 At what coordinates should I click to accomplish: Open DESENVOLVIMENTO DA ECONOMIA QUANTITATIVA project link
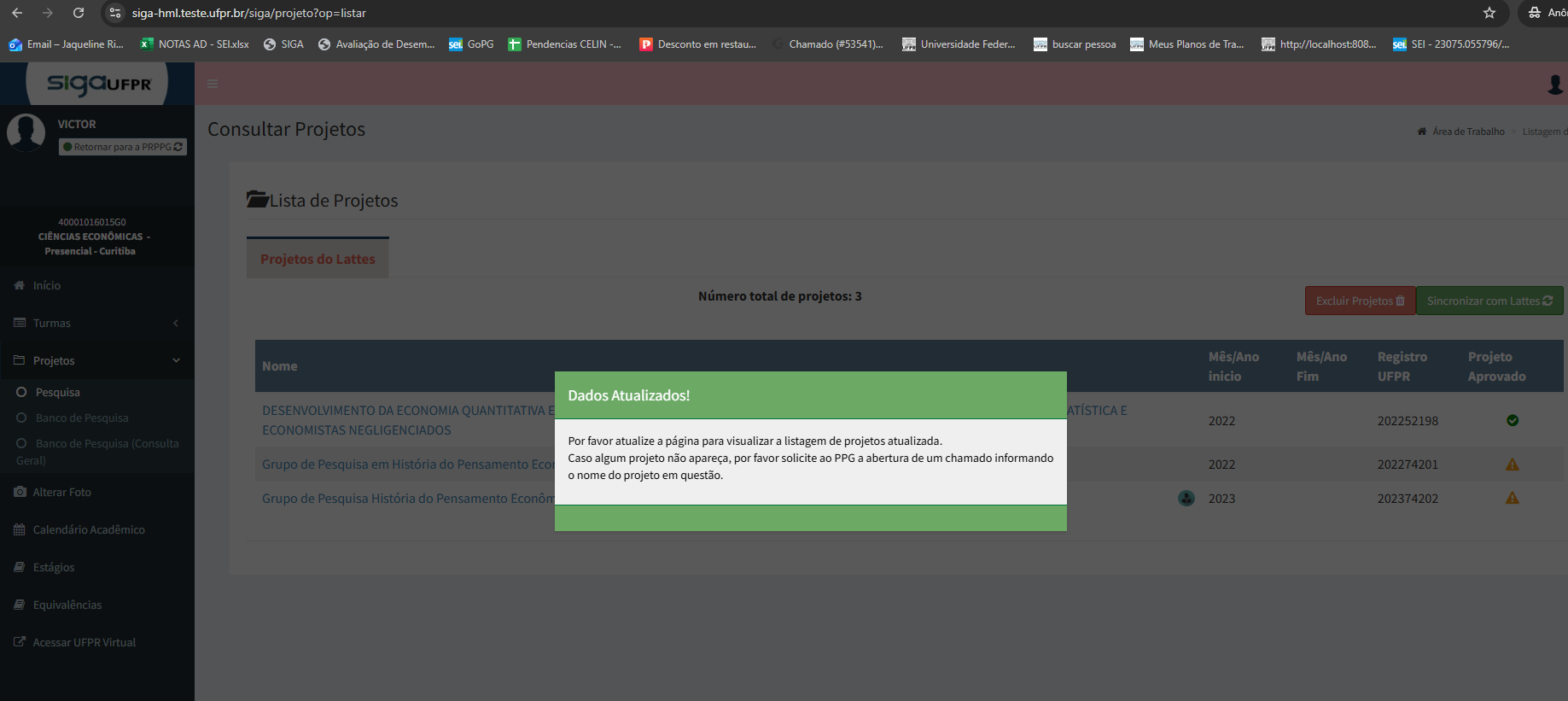click(403, 411)
